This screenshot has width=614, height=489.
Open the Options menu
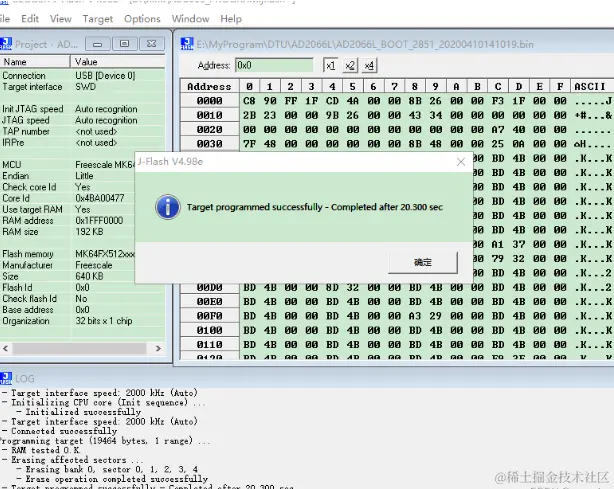click(142, 19)
